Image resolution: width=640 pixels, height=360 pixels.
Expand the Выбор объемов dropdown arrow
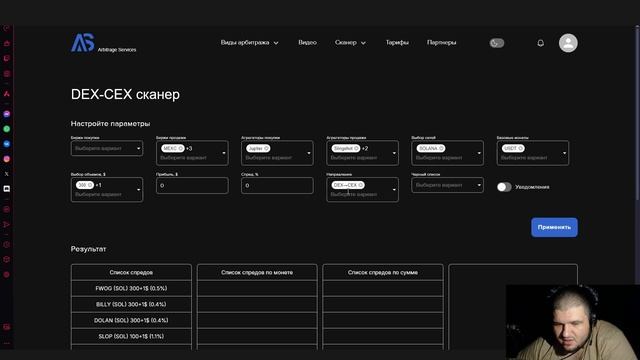tap(138, 190)
